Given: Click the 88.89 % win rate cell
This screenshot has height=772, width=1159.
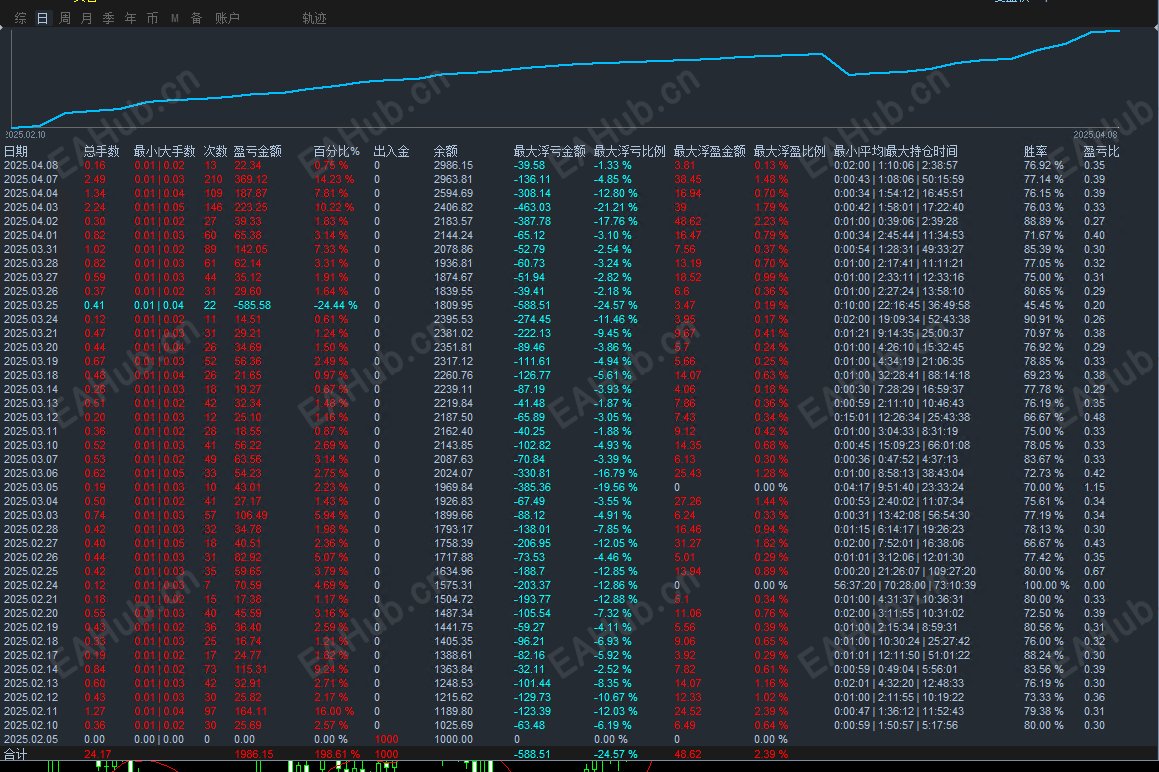Looking at the screenshot, I should pos(1044,221).
